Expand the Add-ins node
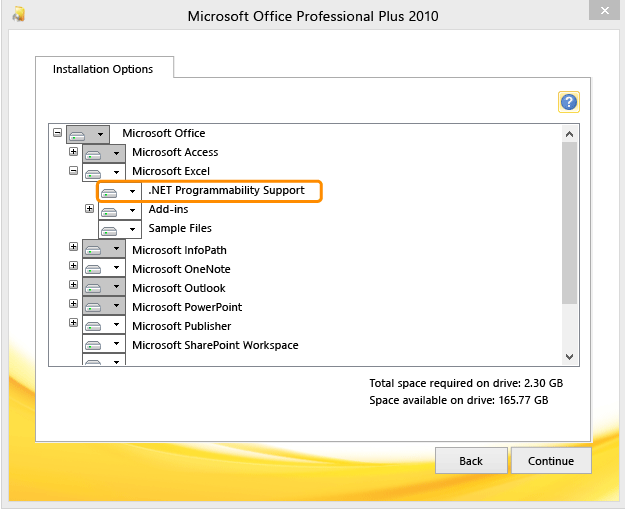This screenshot has height=509, width=625. coord(89,208)
